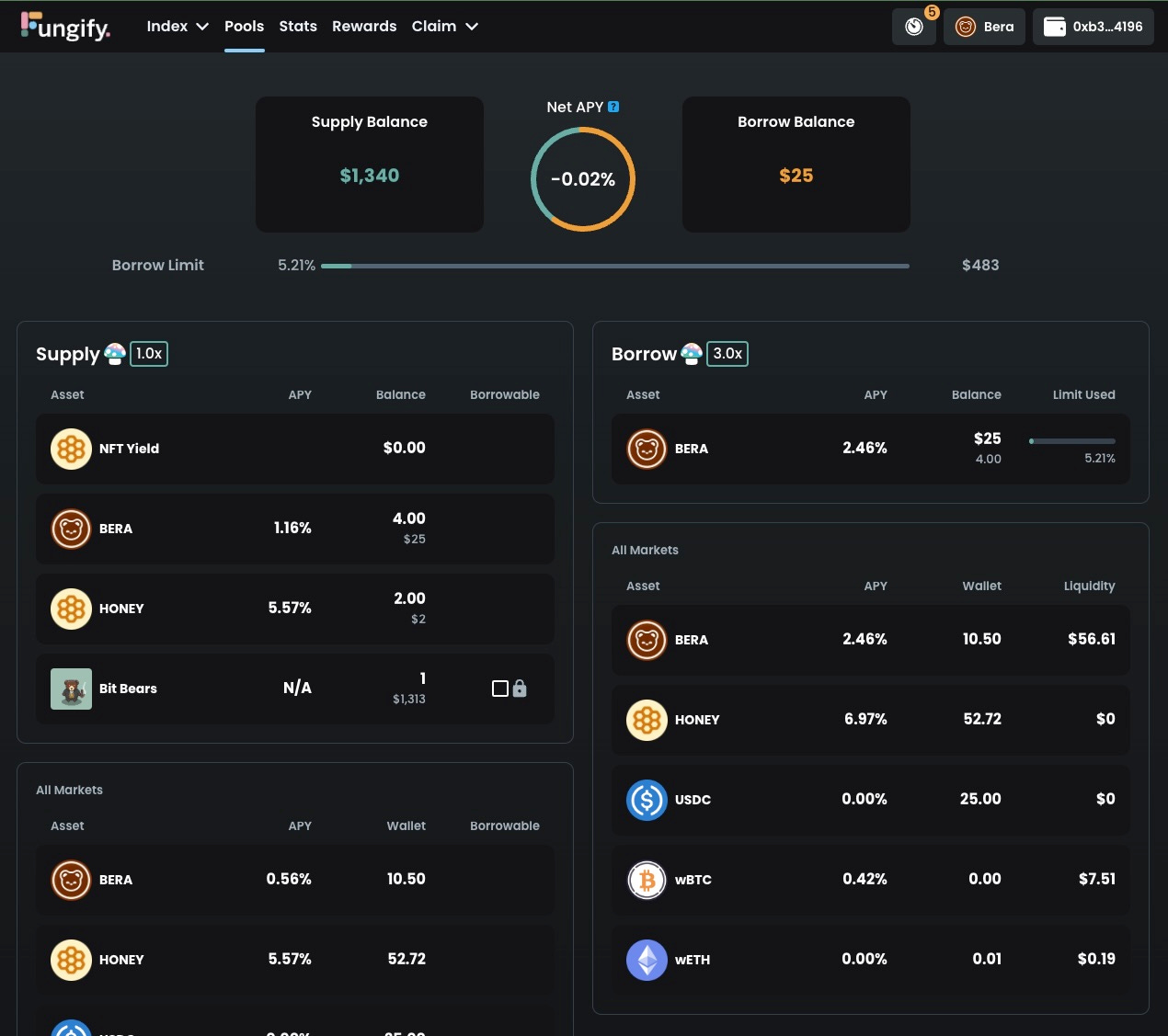Click the Bera network bear icon

(x=966, y=27)
